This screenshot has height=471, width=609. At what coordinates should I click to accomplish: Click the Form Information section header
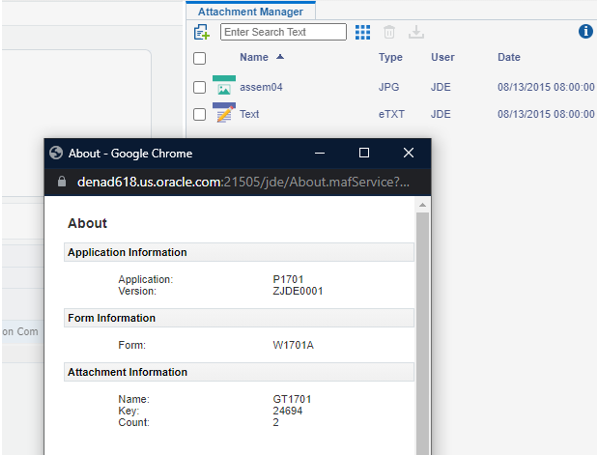click(239, 318)
